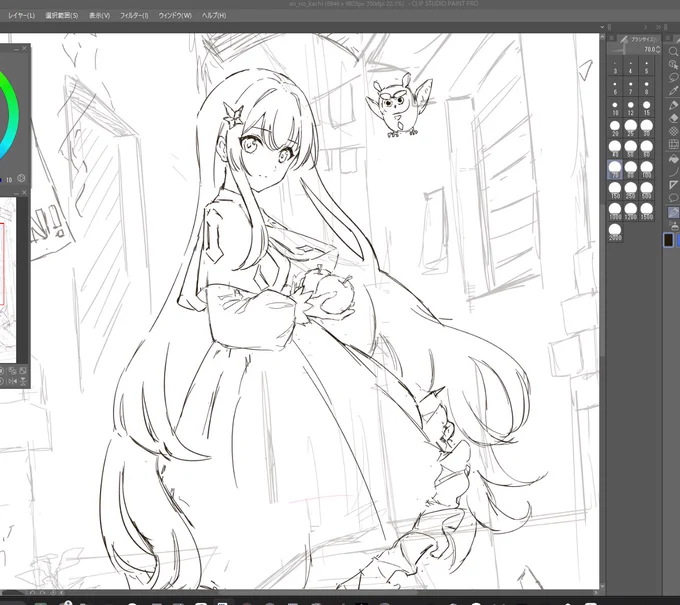Click the Navigator flip horizontal icon
The image size is (680, 605).
tap(13, 381)
